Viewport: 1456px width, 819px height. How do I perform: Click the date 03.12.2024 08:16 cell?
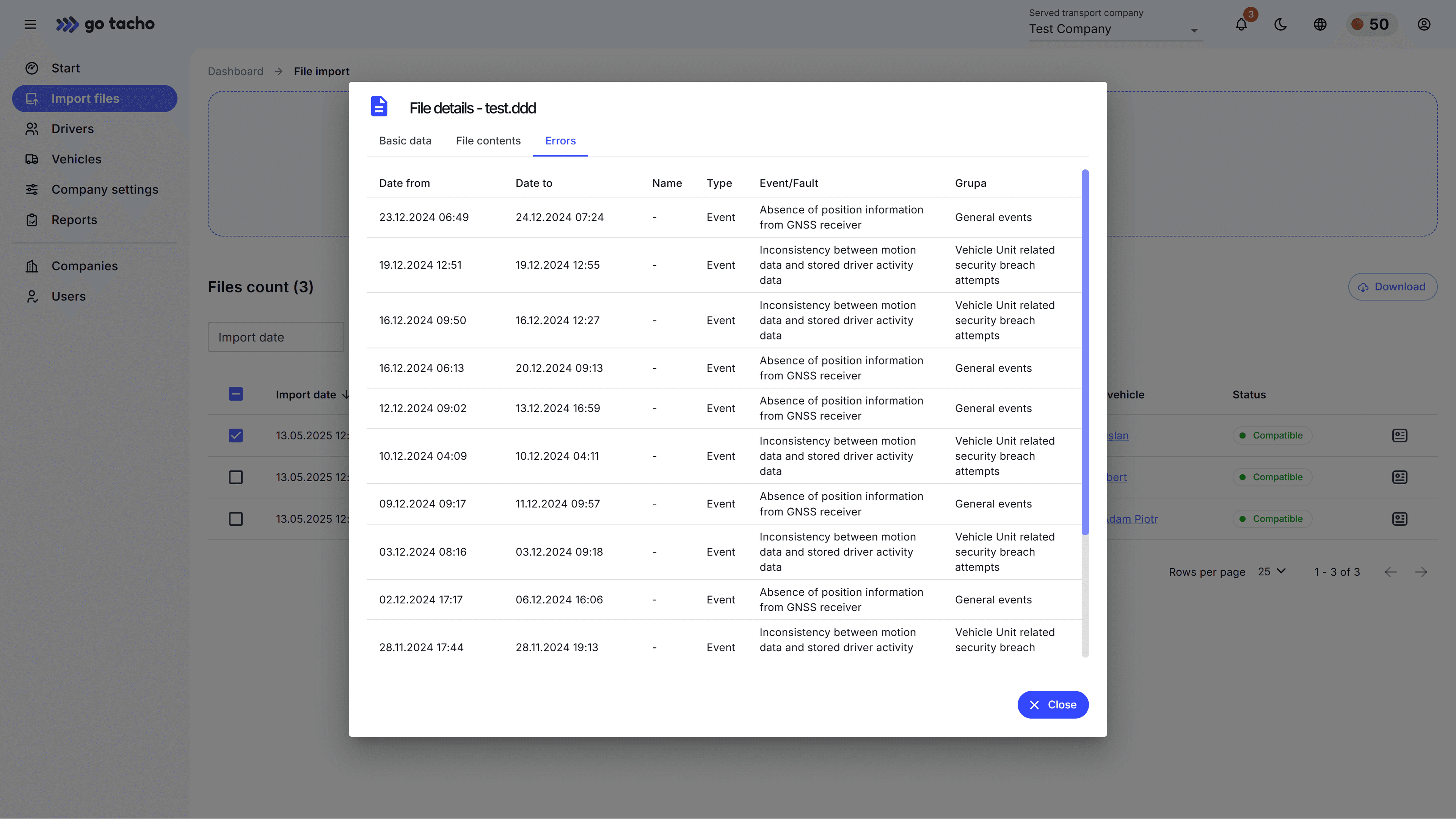point(423,552)
